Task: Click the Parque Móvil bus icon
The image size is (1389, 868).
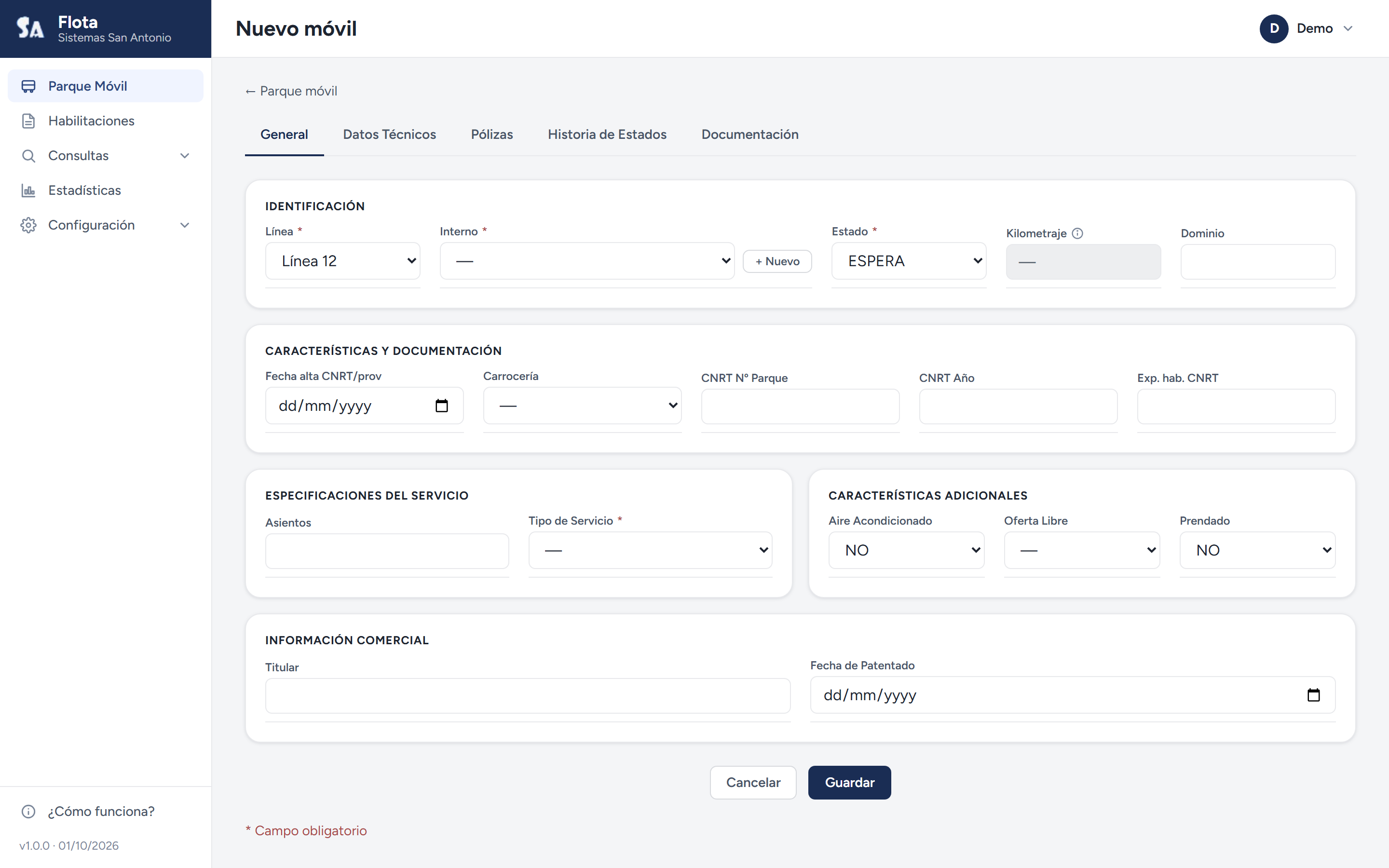Action: click(x=28, y=86)
